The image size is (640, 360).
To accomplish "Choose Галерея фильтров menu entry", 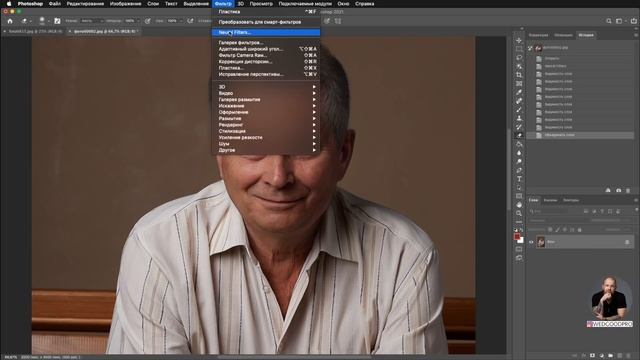I will pos(266,43).
